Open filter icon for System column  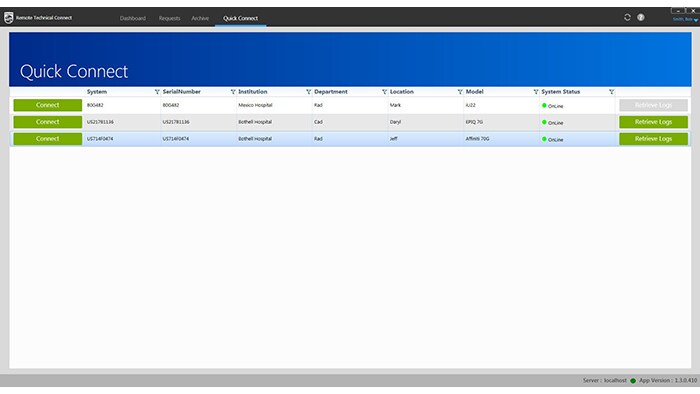coord(157,92)
